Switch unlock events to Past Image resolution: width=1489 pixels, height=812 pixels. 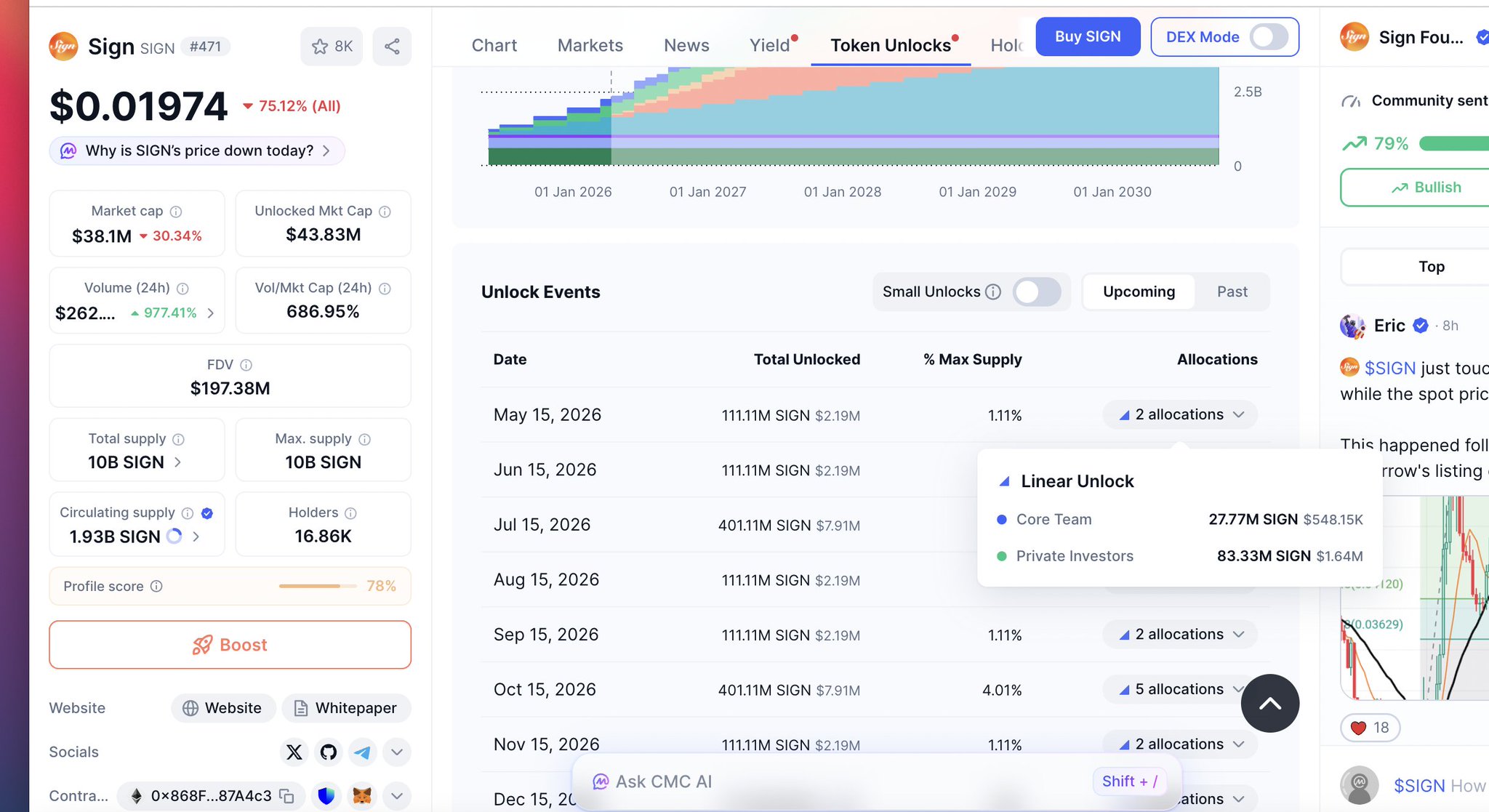1232,292
